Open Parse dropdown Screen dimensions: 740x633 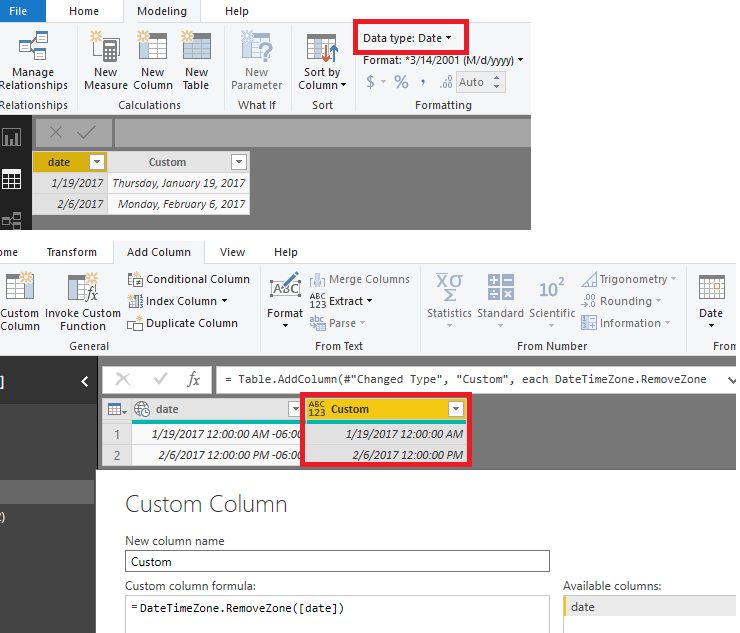point(337,323)
